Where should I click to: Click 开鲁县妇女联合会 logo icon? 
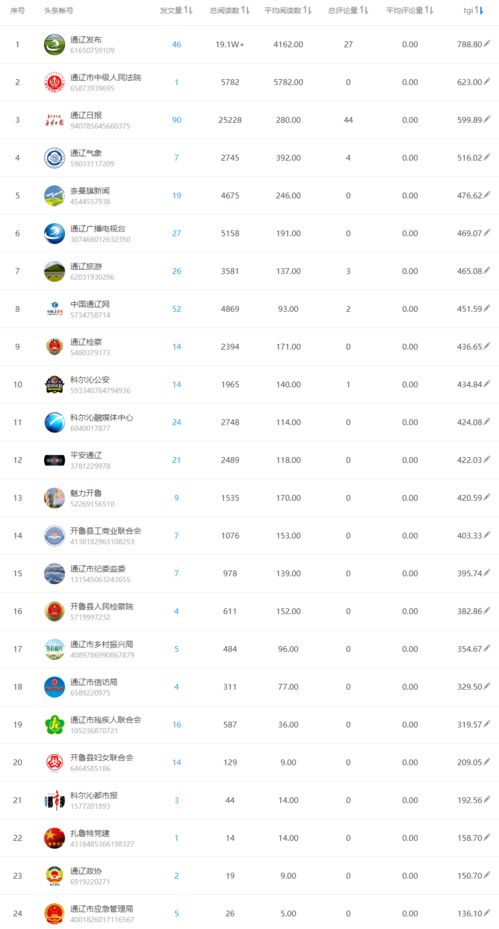click(55, 763)
